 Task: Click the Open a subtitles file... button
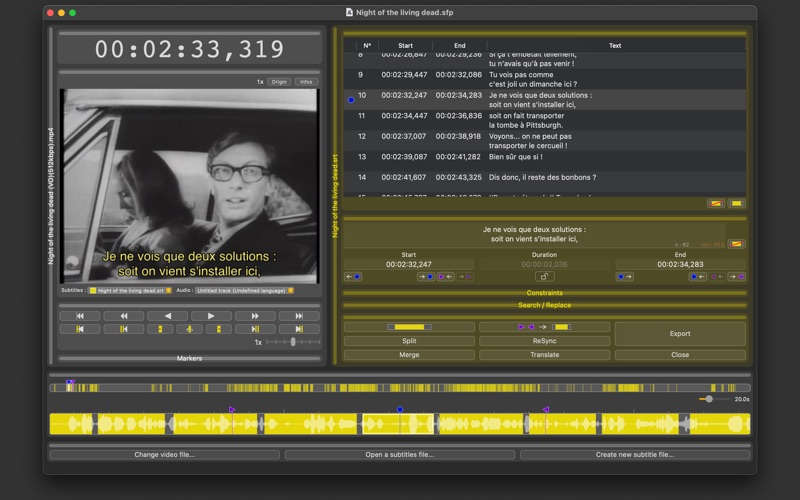tap(399, 455)
